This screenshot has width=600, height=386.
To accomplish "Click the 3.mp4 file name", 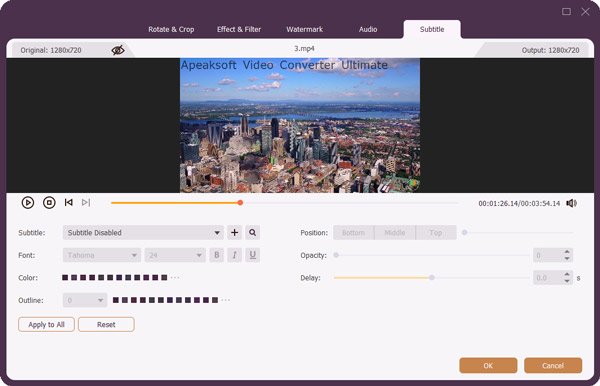I will [304, 49].
